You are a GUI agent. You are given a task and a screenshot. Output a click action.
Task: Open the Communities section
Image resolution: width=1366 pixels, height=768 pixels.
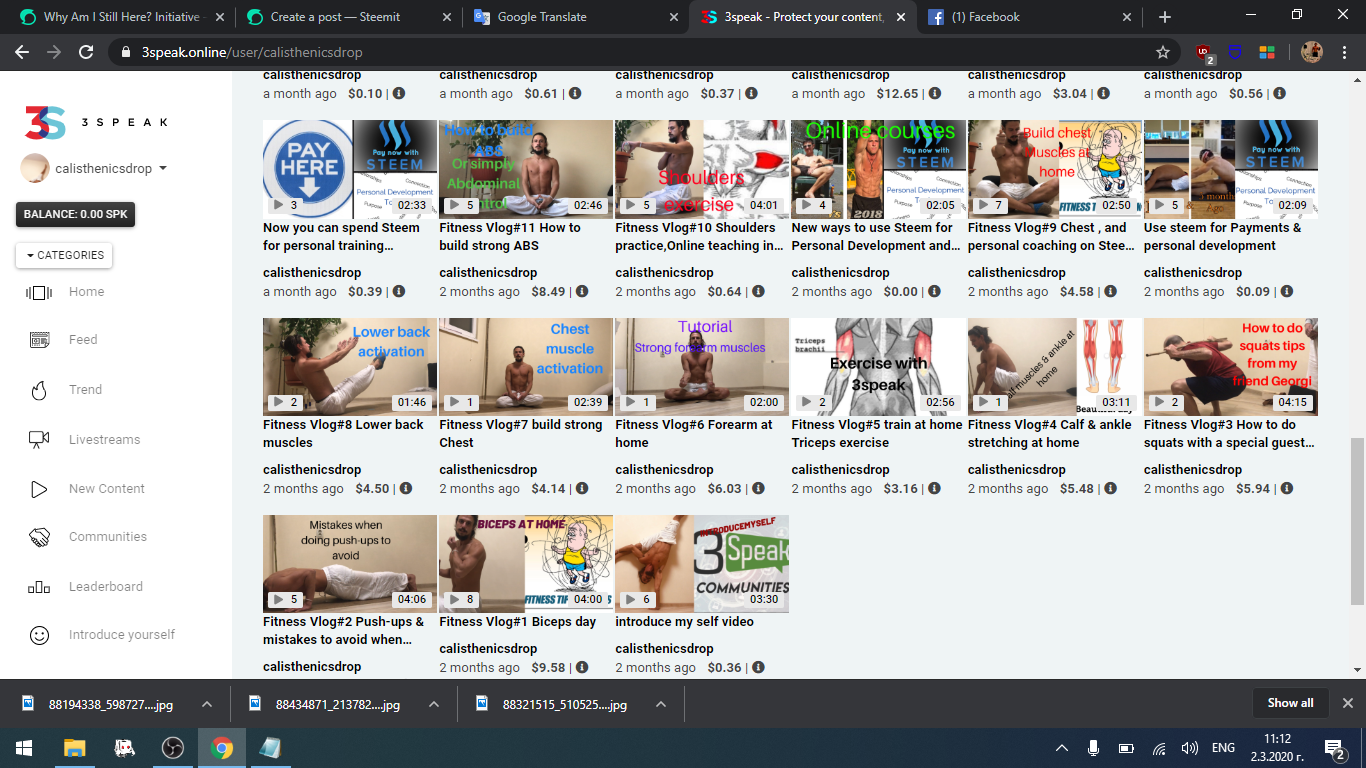pos(40,537)
